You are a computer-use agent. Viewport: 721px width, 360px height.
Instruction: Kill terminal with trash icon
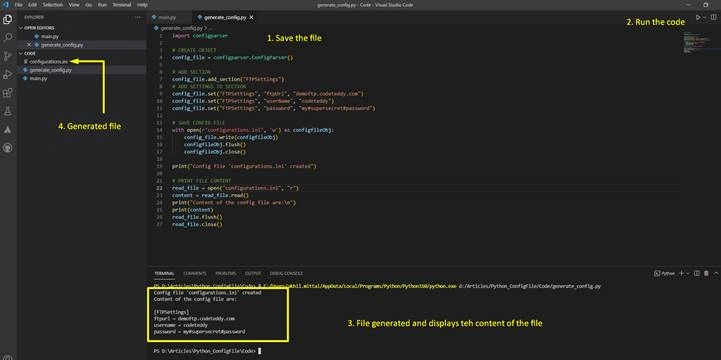coord(705,273)
